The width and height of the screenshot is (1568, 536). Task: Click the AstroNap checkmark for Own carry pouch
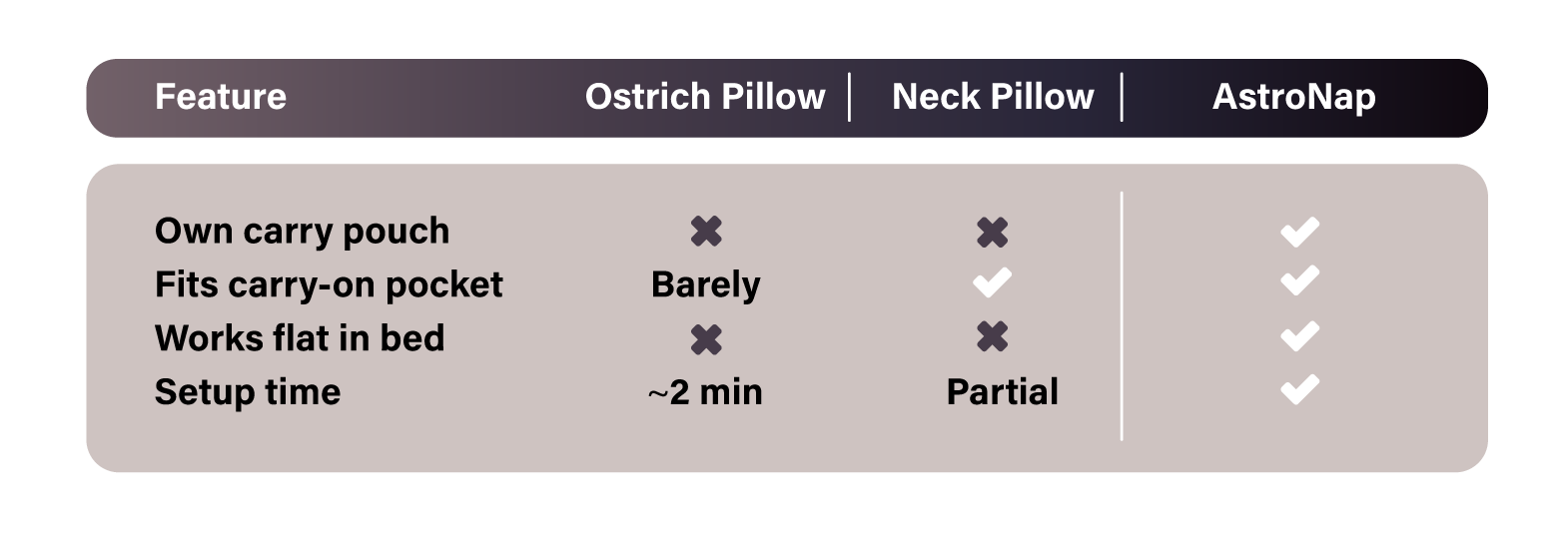[x=1300, y=232]
